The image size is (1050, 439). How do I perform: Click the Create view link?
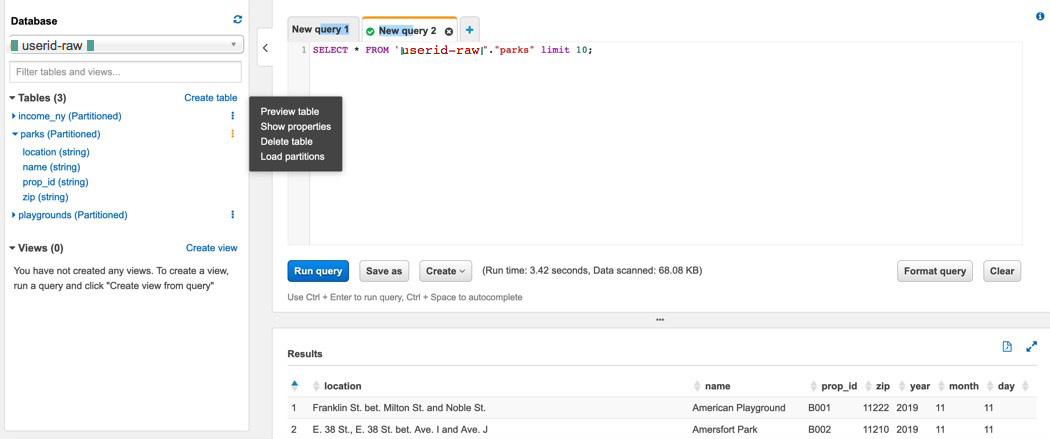212,248
